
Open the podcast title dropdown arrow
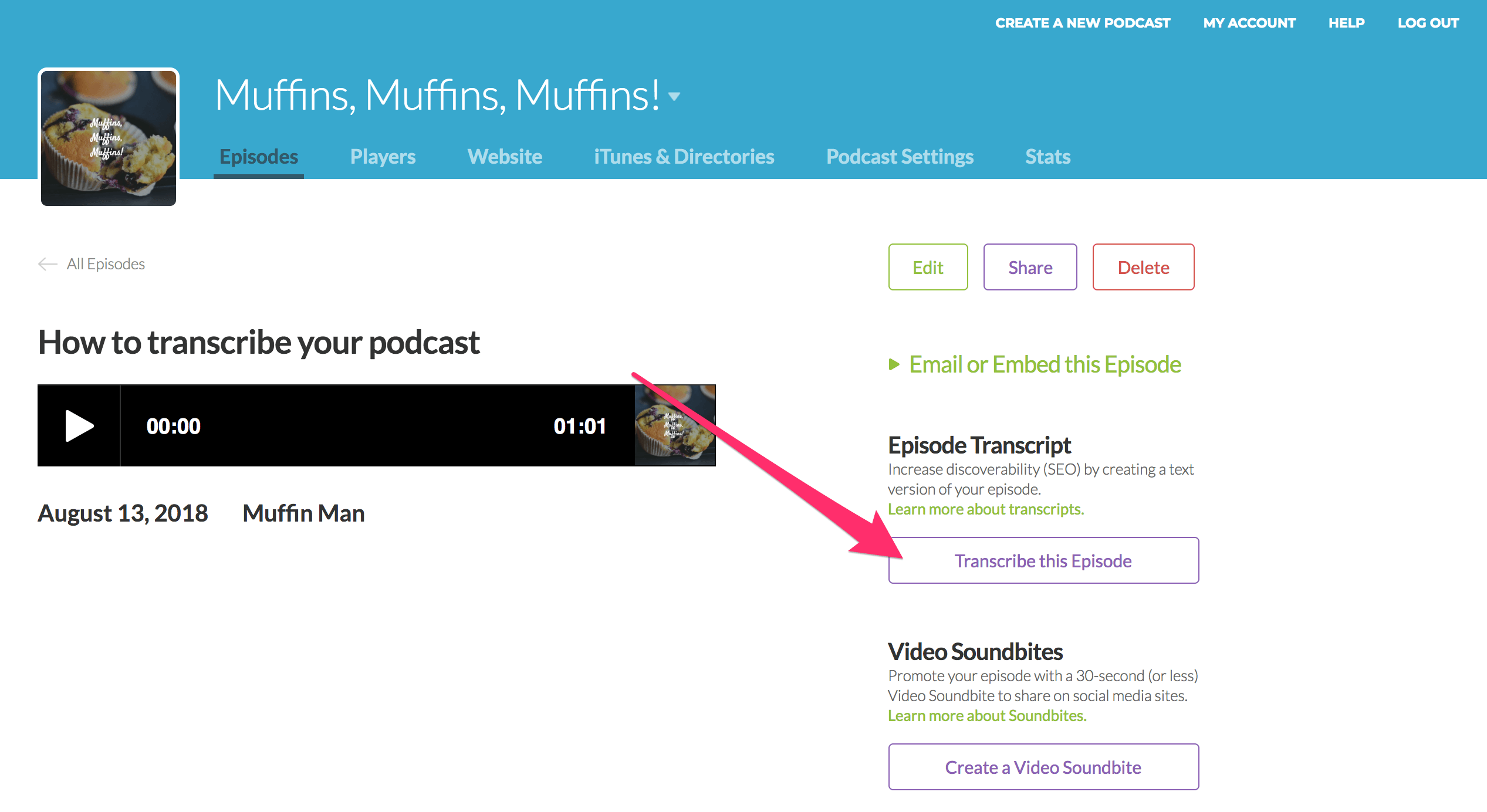click(x=674, y=97)
